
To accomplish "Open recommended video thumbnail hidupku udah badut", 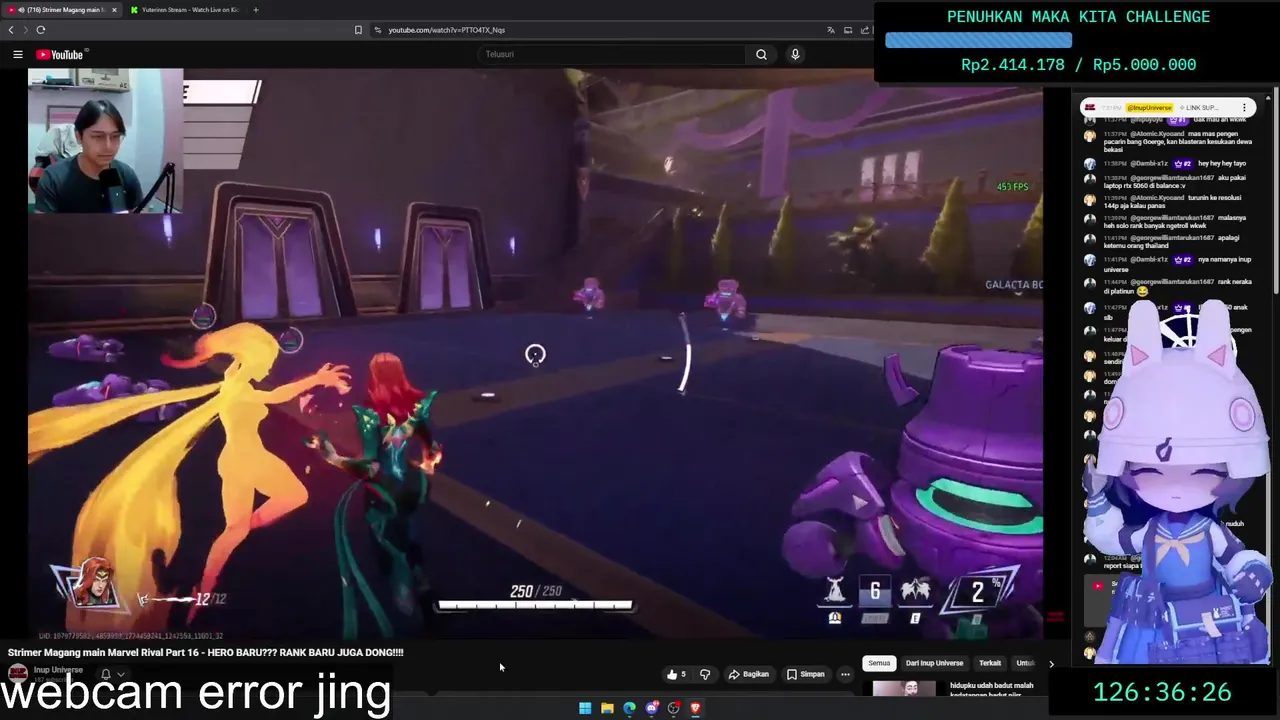I will 904,688.
